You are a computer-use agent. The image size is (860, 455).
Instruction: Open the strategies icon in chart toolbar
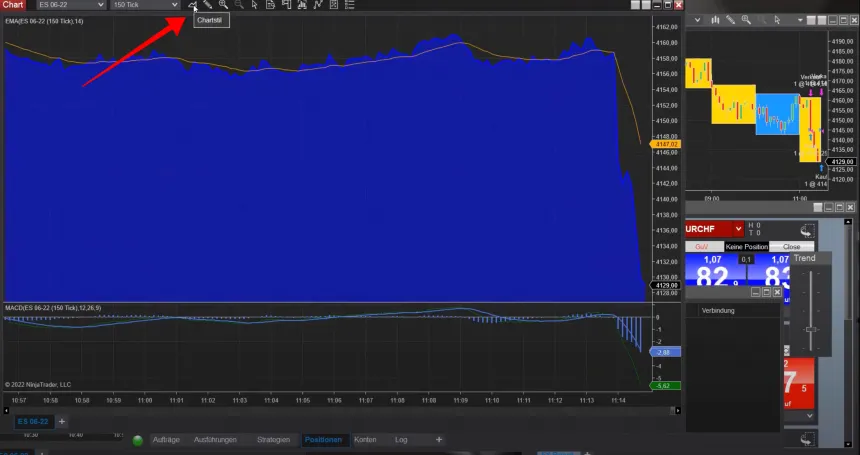click(x=334, y=5)
